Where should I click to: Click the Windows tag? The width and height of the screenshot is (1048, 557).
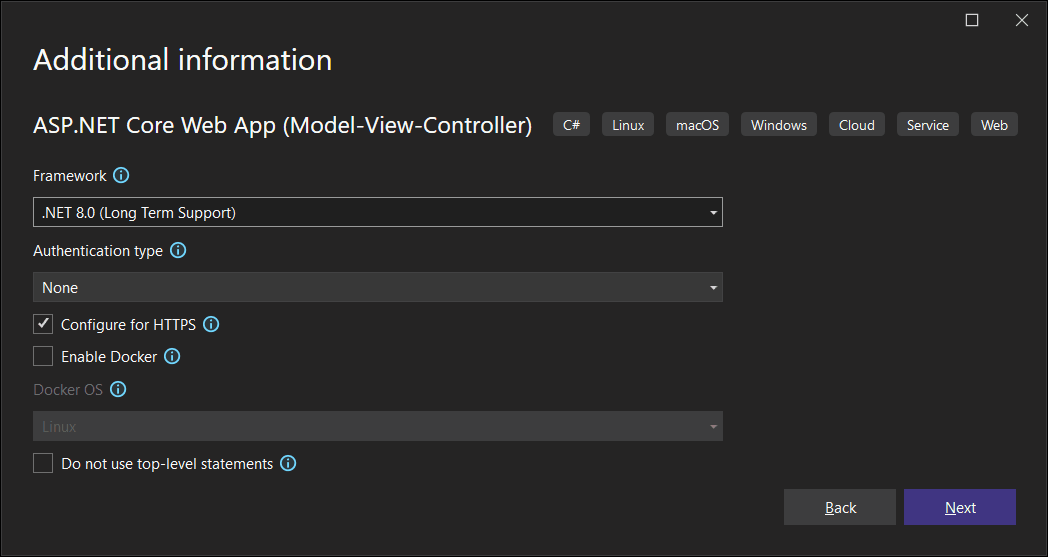pyautogui.click(x=779, y=125)
